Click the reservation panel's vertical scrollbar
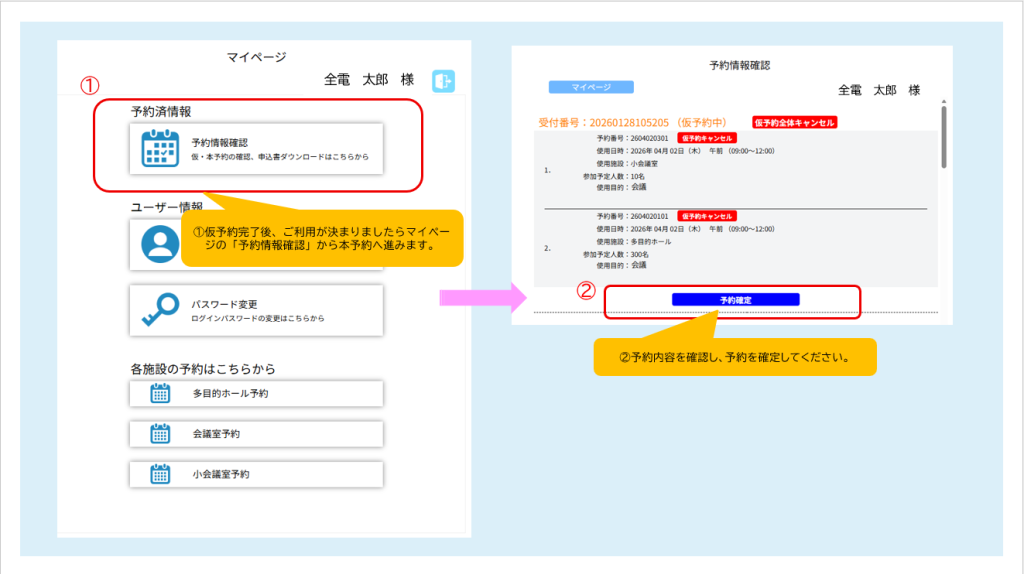This screenshot has height=574, width=1024. click(943, 135)
